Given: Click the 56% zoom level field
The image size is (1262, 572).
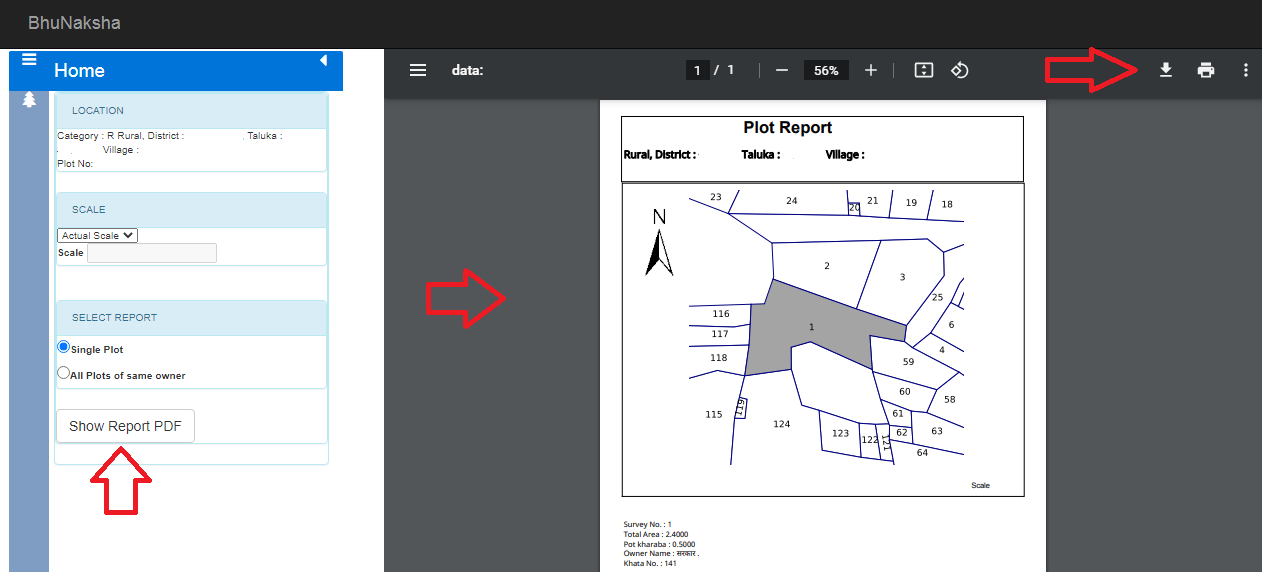Looking at the screenshot, I should 826,70.
